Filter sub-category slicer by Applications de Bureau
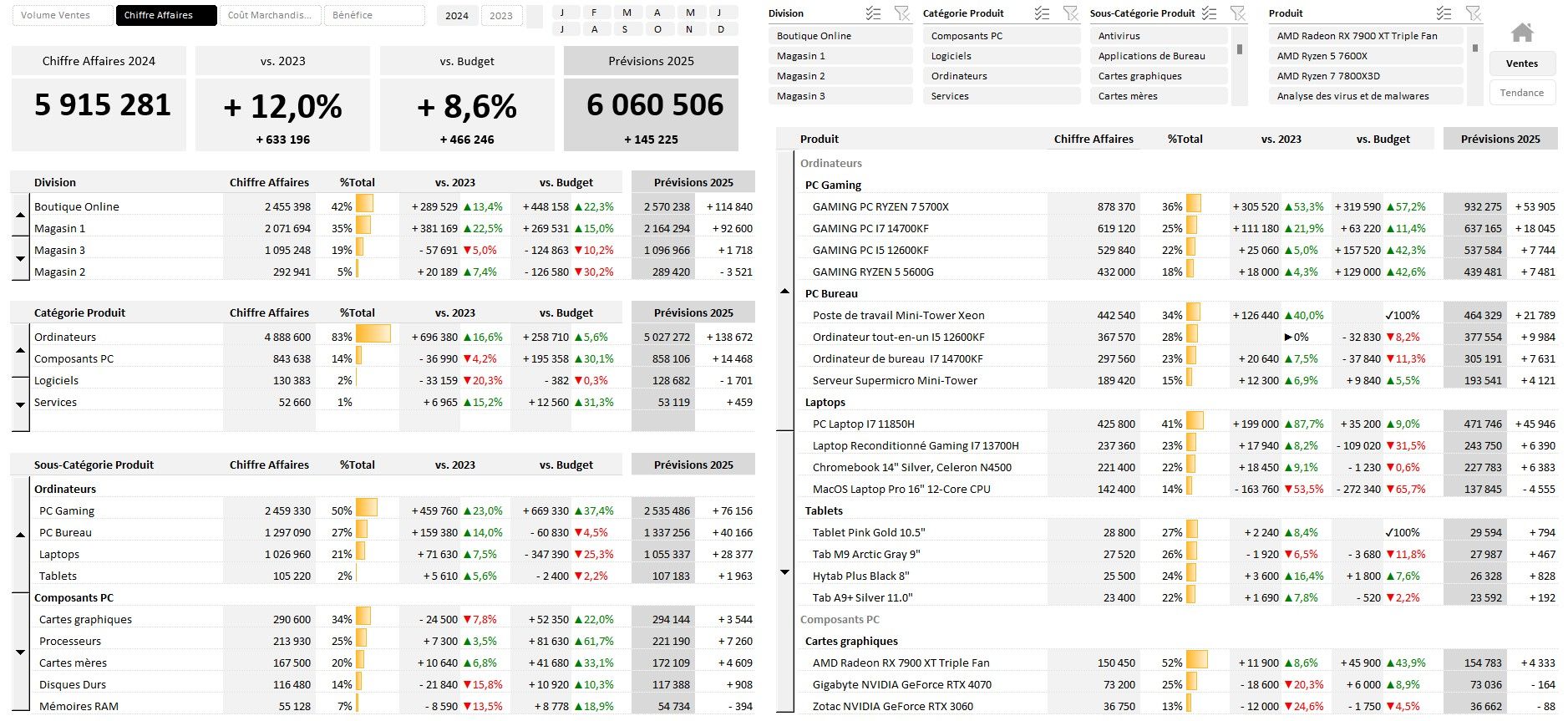This screenshot has width=1568, height=721. pos(1159,56)
